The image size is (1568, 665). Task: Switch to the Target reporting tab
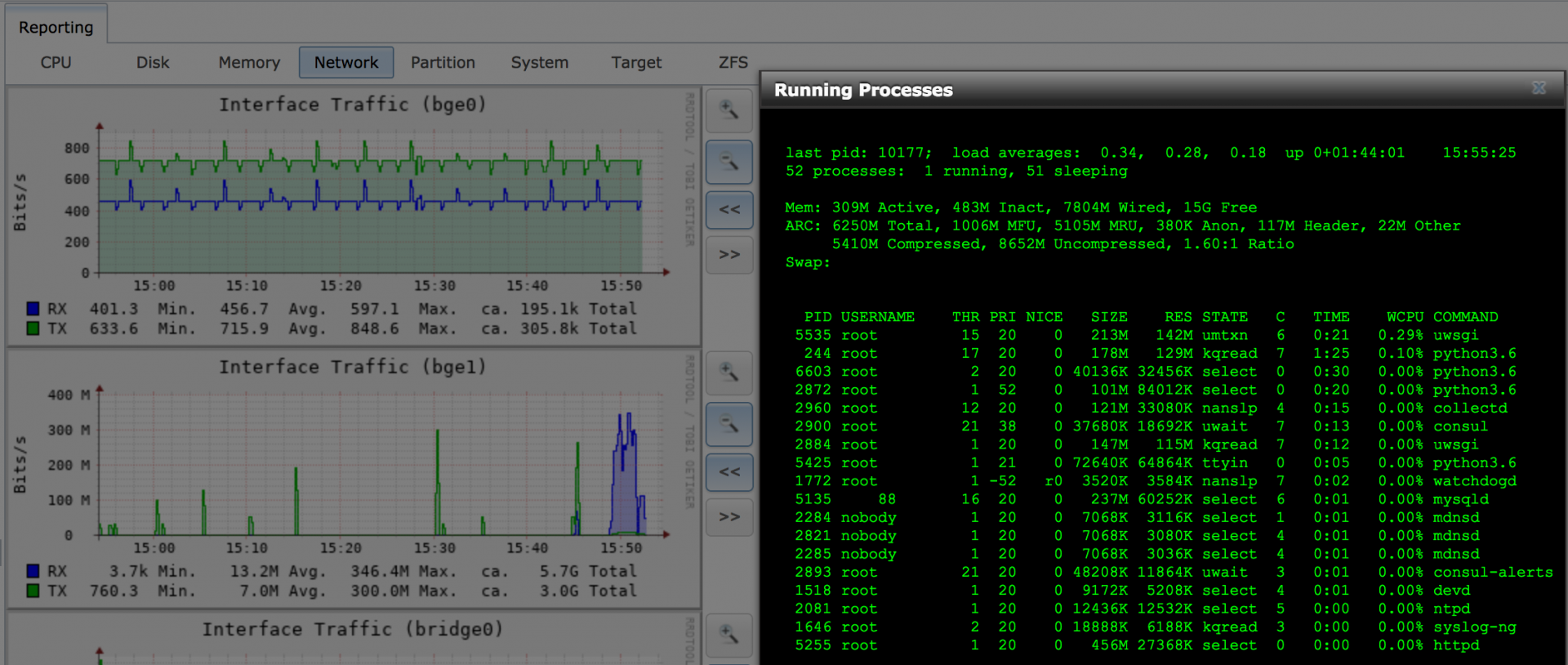coord(636,62)
